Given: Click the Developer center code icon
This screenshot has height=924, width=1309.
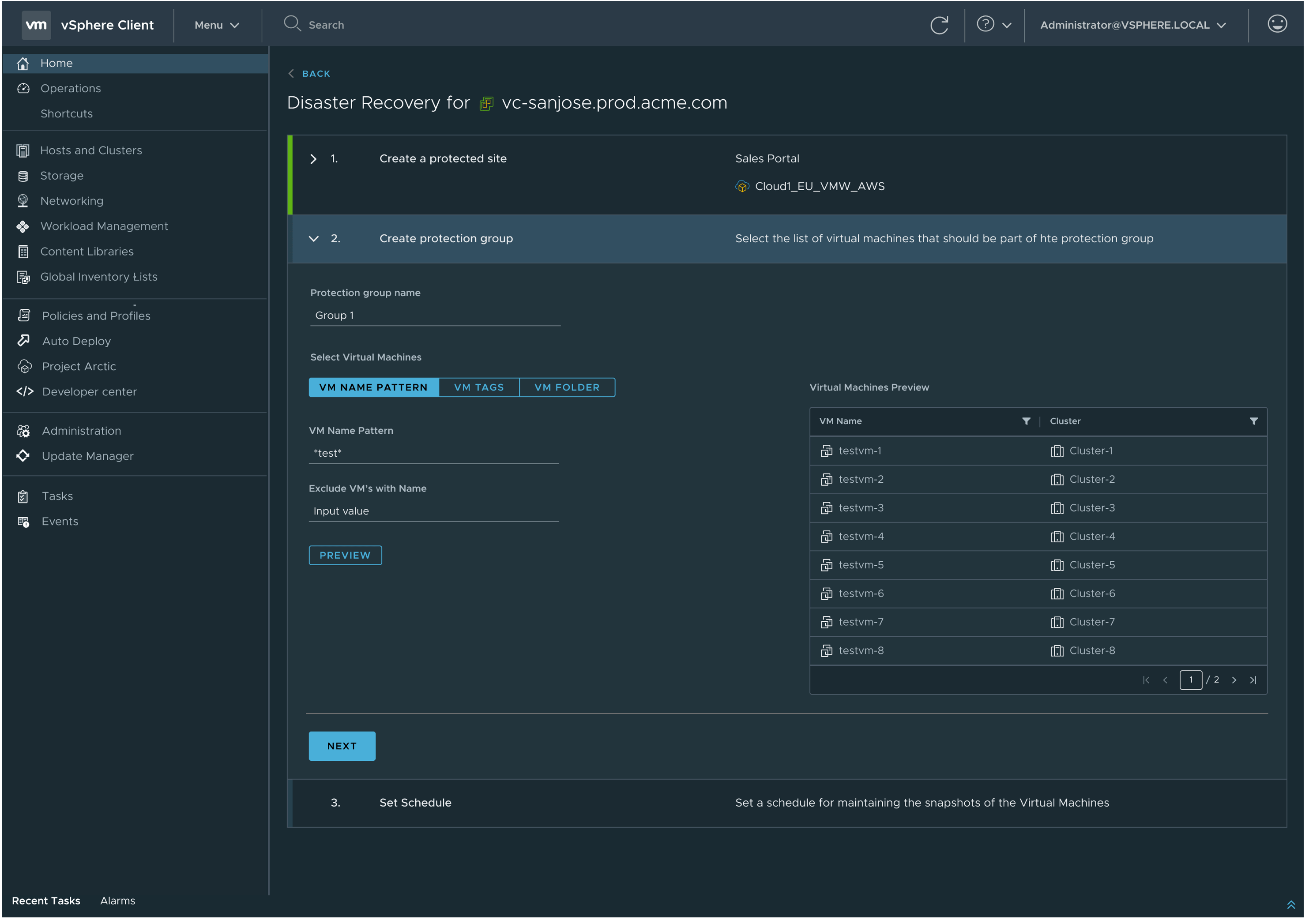Looking at the screenshot, I should point(25,391).
